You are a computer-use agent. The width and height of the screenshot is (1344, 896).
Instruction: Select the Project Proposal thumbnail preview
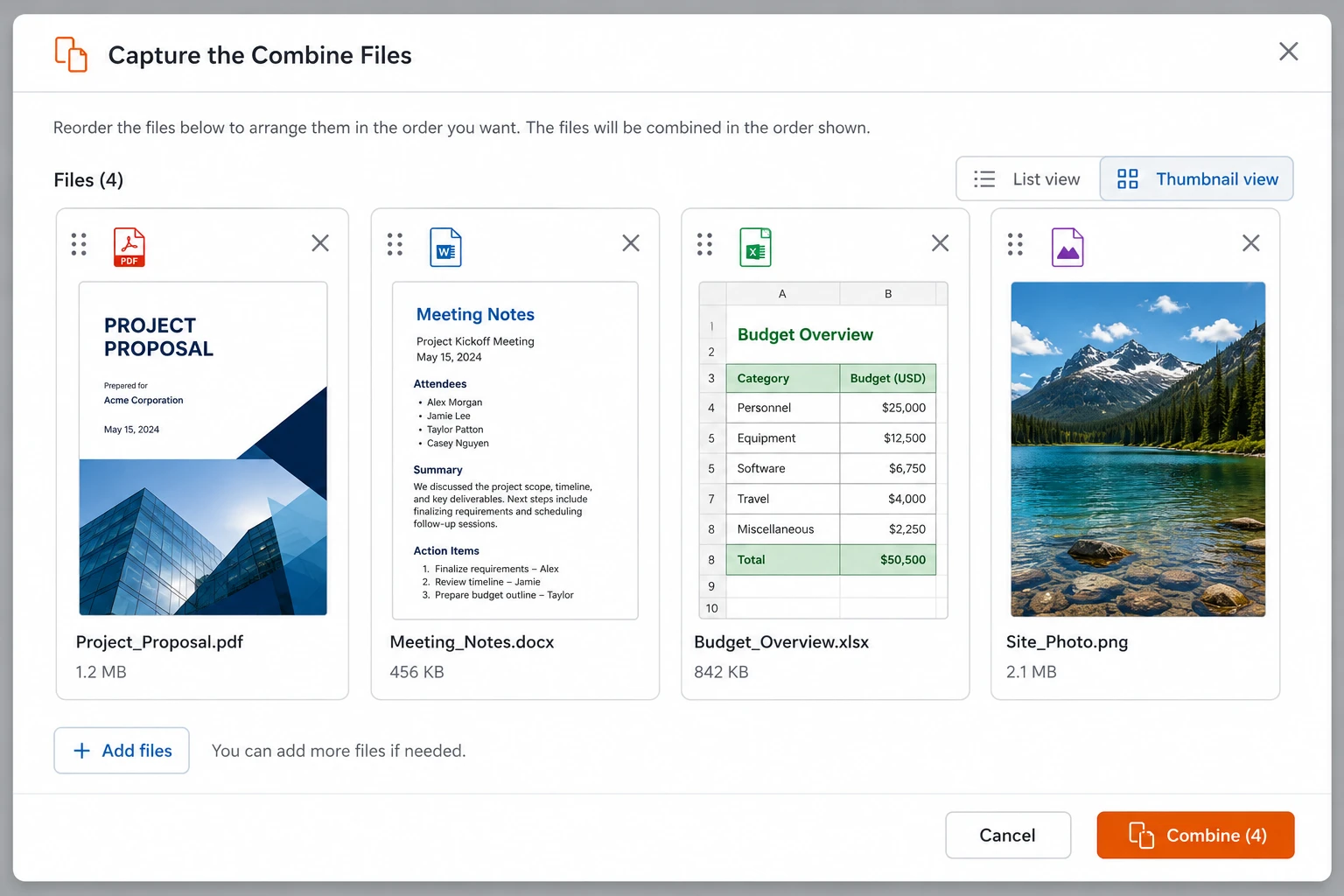203,449
